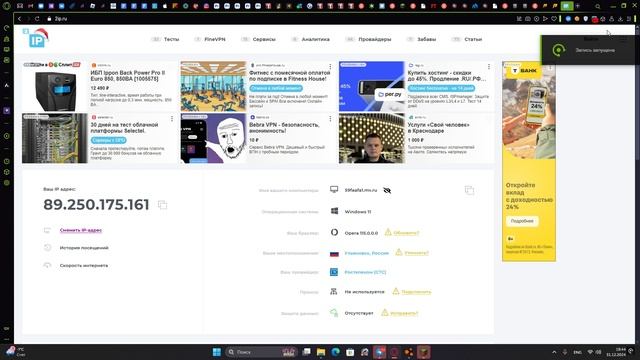This screenshot has height=360, width=640.
Task: Click the taskbar search box
Action: pyautogui.click(x=261, y=352)
